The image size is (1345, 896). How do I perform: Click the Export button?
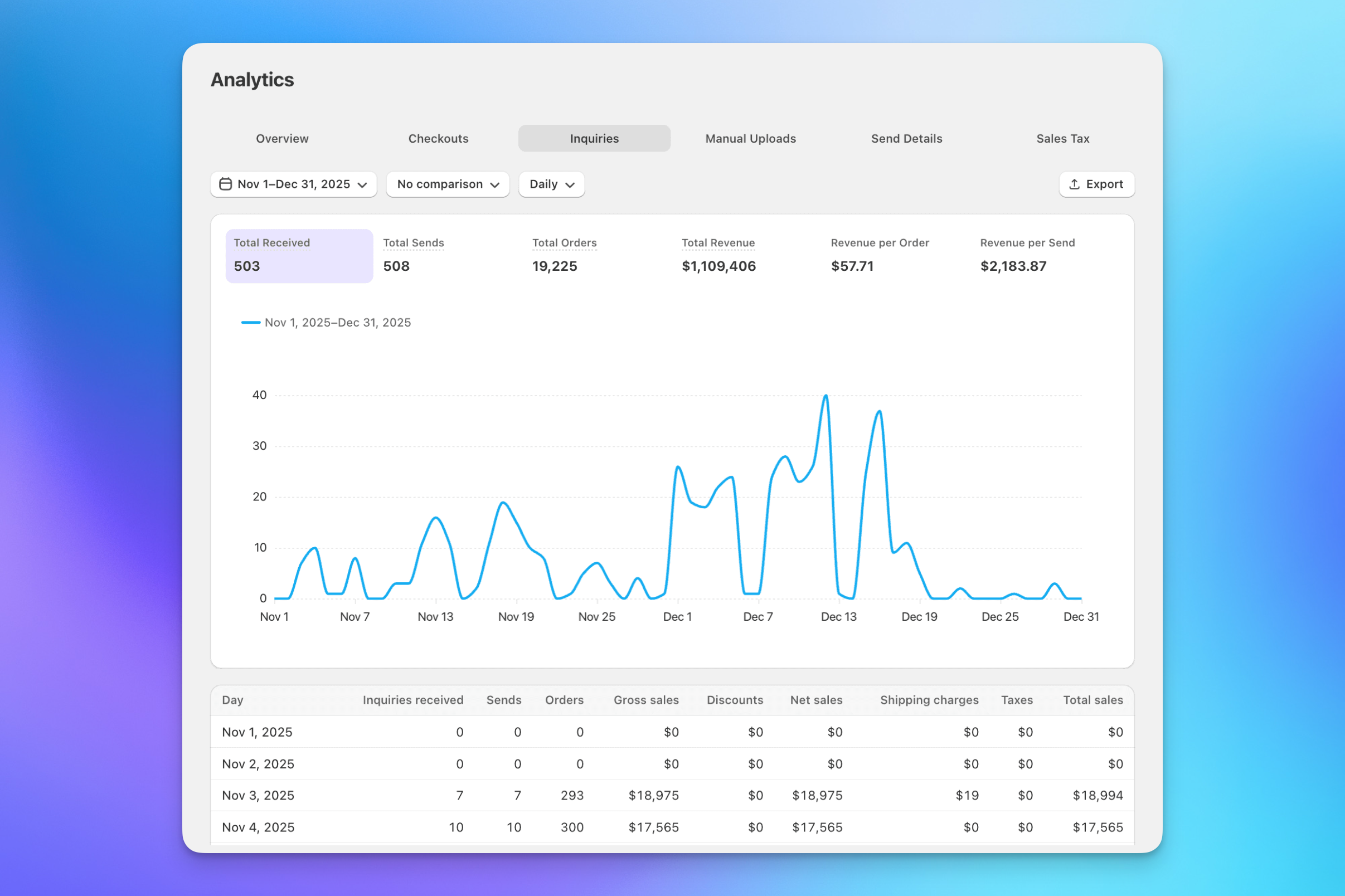point(1096,184)
